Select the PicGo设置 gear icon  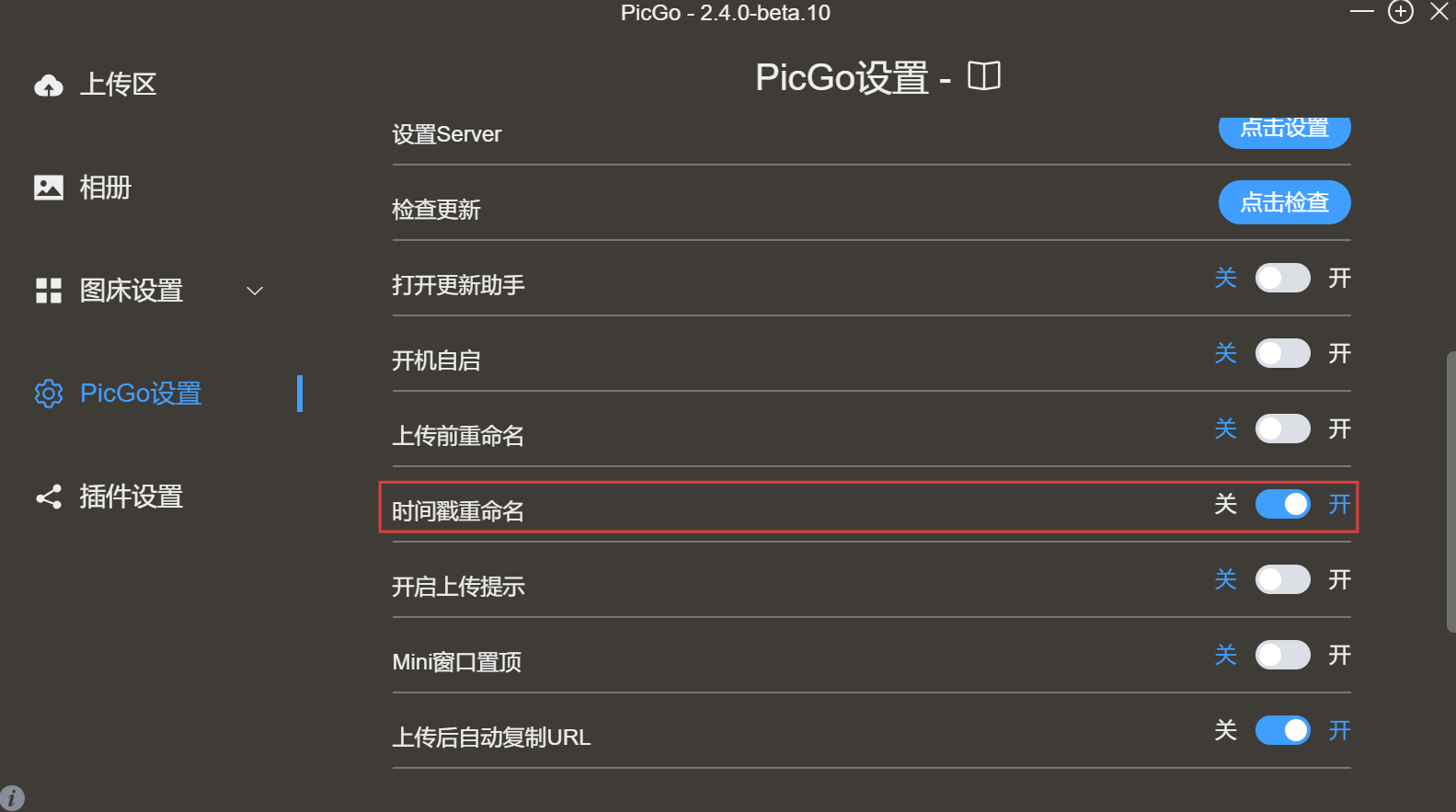(48, 394)
